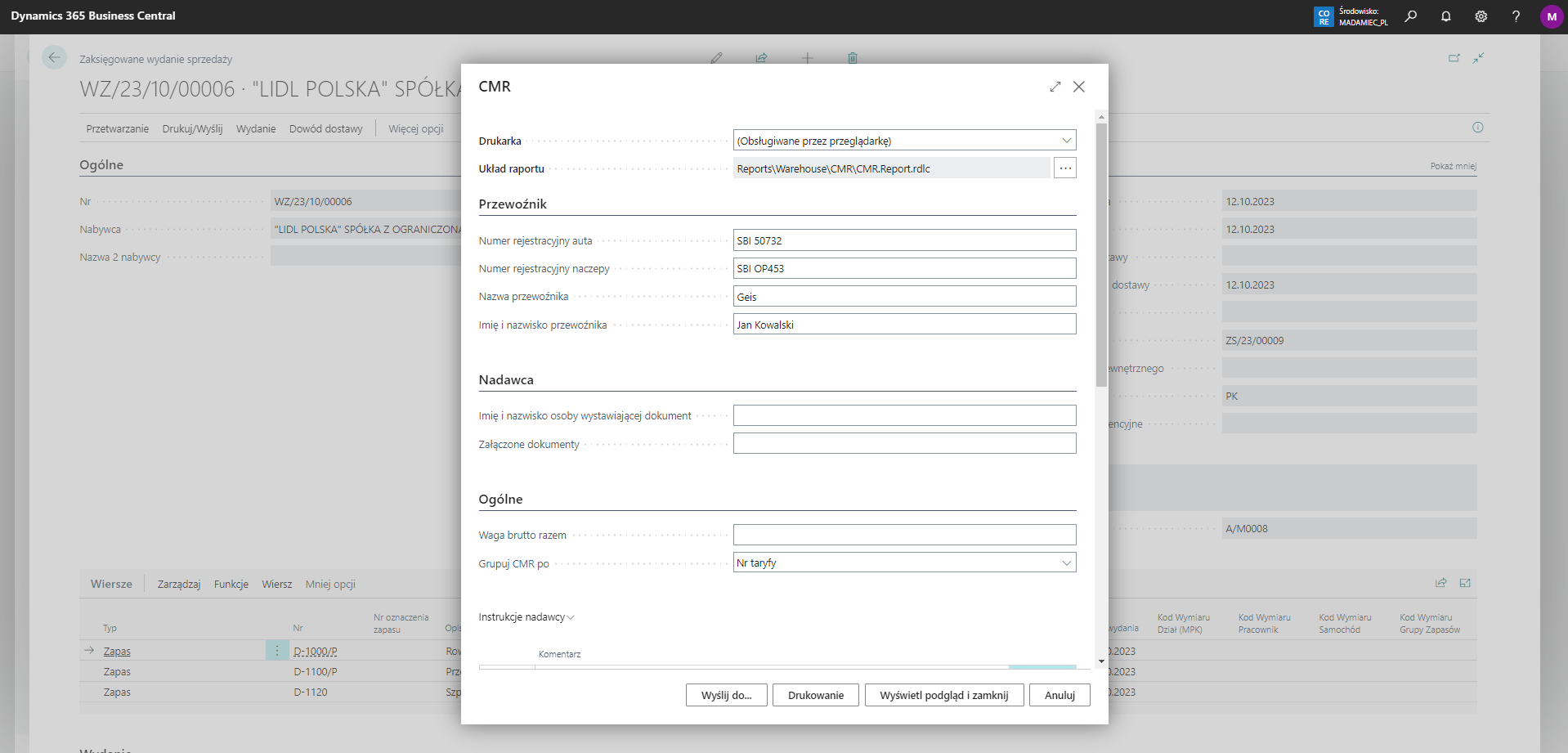
Task: Open Zarządzaj in the Wiersze section
Action: pyautogui.click(x=179, y=584)
